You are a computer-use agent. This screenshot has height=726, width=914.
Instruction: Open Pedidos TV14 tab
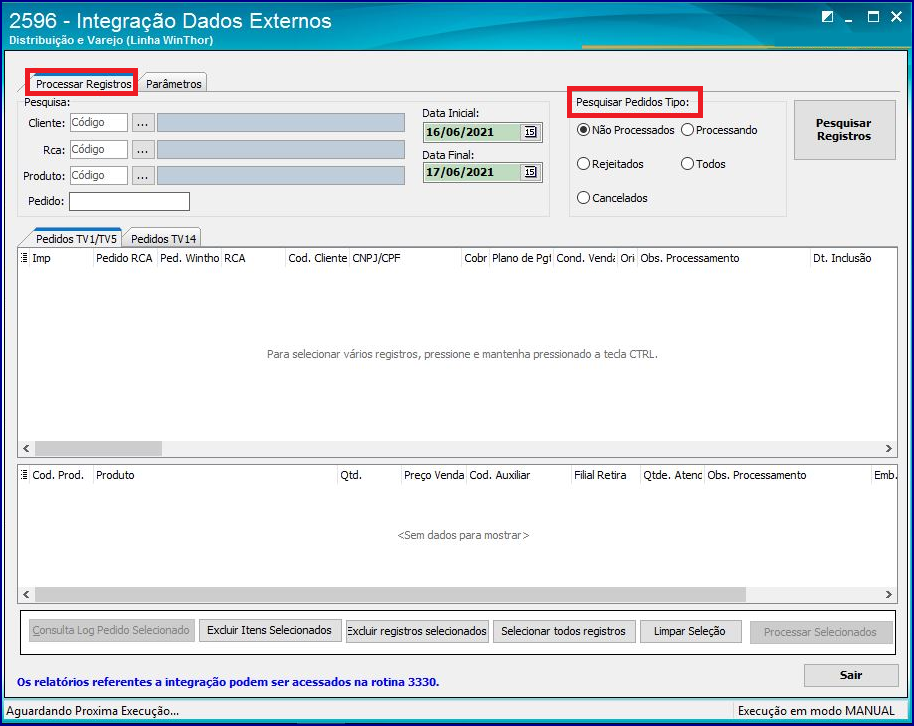click(163, 239)
